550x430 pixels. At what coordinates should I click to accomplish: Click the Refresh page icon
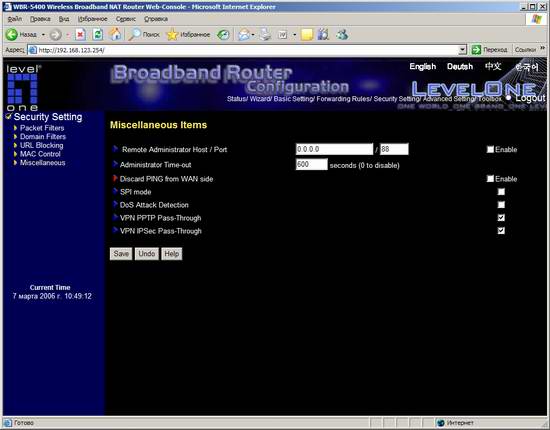pyautogui.click(x=98, y=34)
